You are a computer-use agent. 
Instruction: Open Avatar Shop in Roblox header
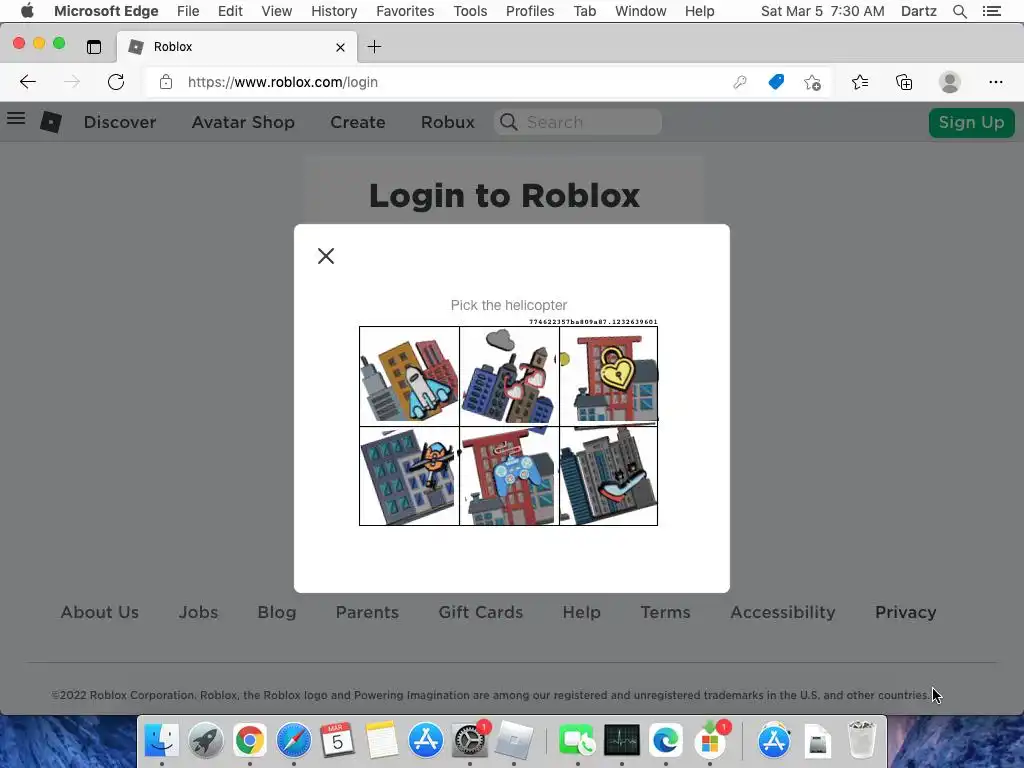point(243,122)
